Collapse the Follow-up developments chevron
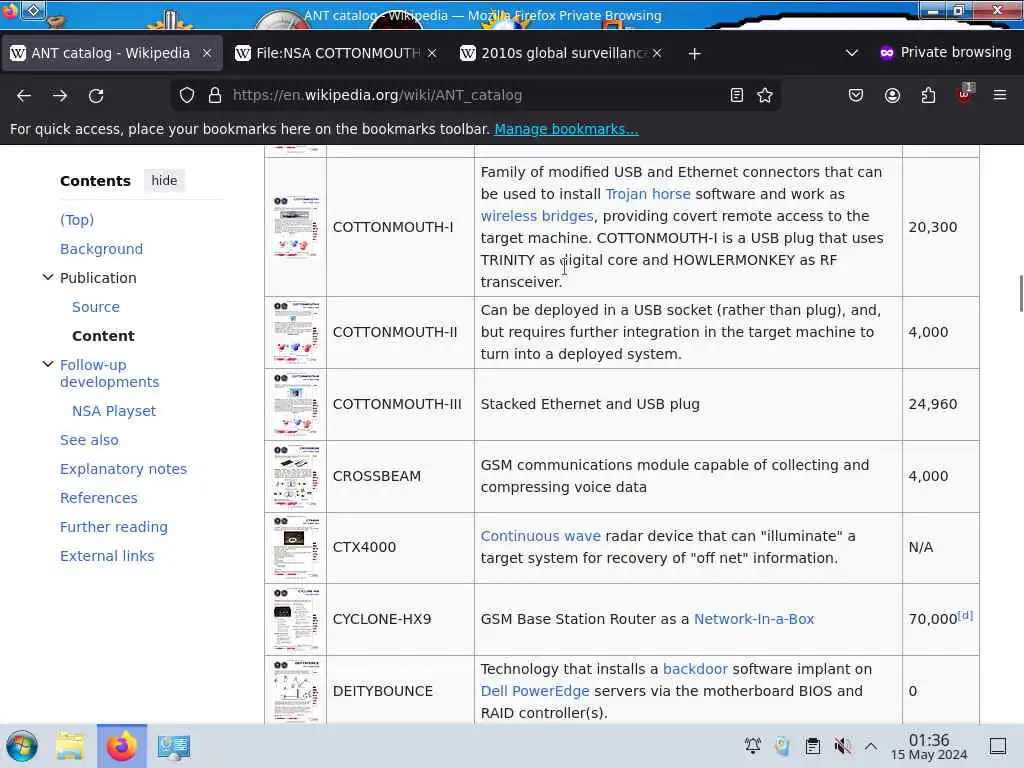Image resolution: width=1024 pixels, height=768 pixels. click(48, 364)
